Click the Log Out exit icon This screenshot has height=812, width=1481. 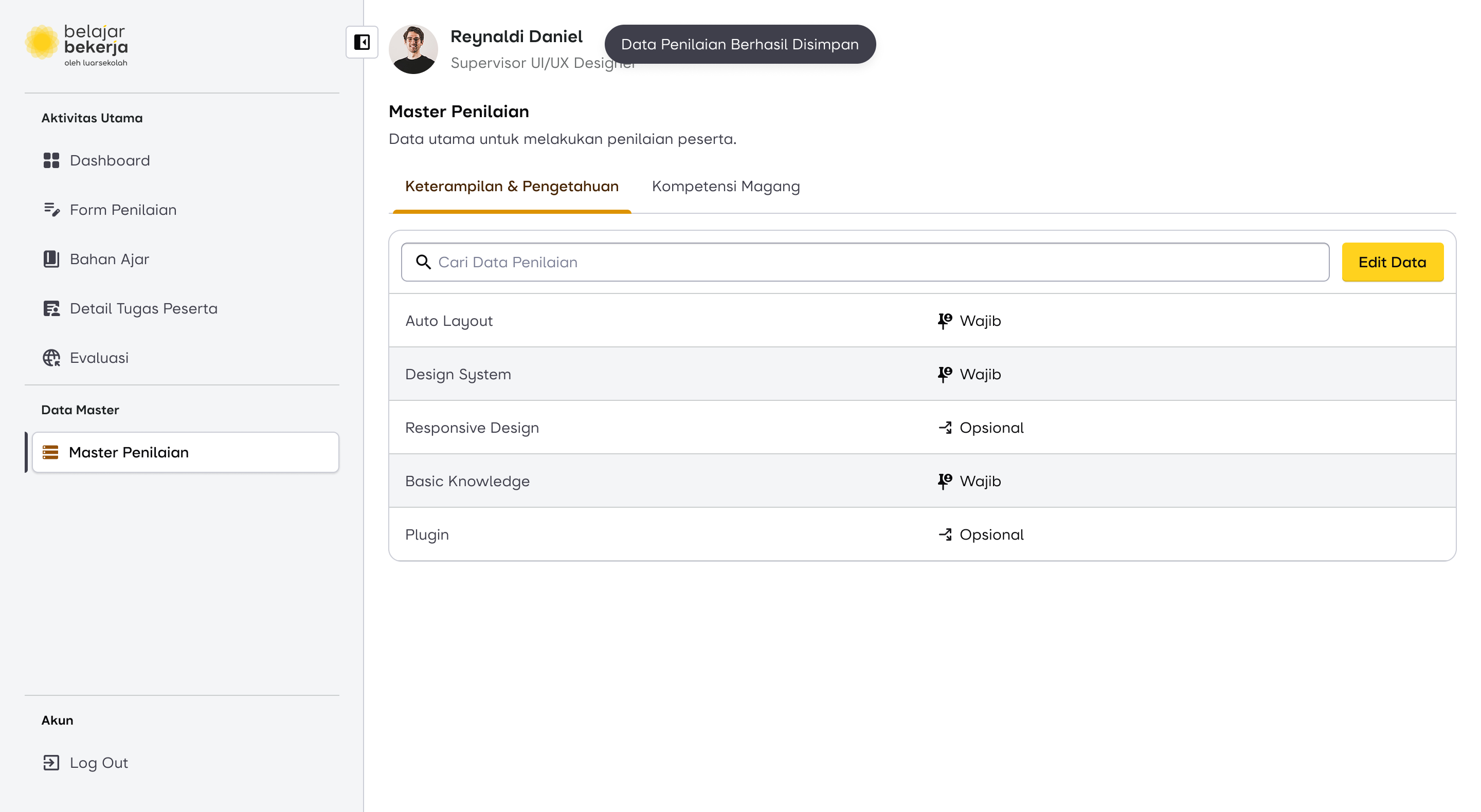(51, 763)
